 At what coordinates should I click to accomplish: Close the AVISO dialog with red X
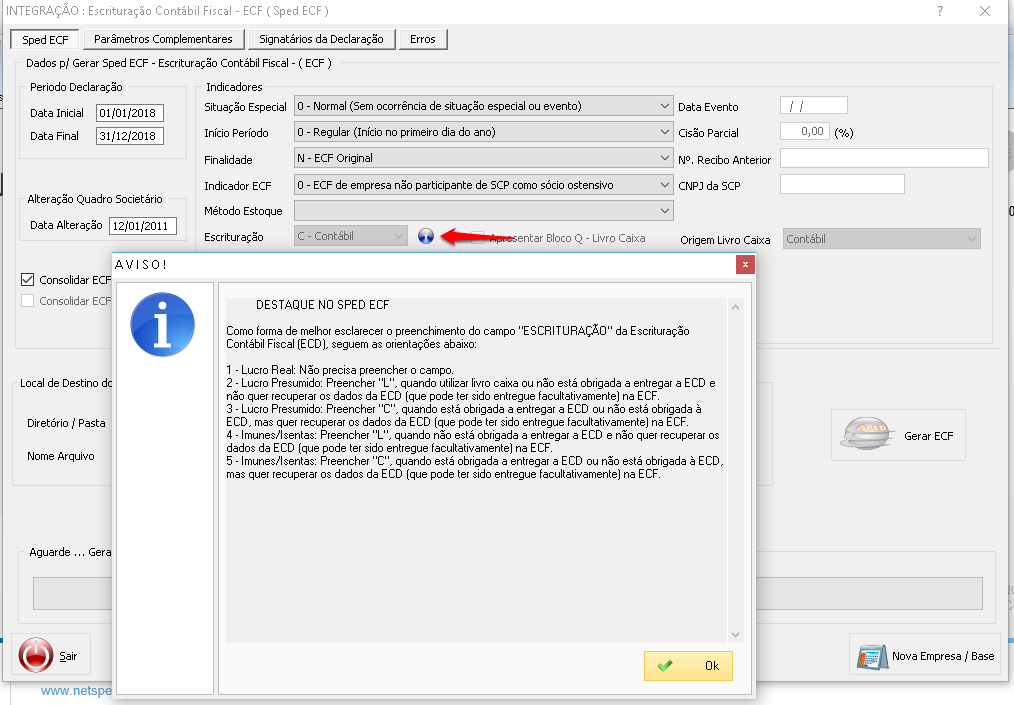[744, 264]
